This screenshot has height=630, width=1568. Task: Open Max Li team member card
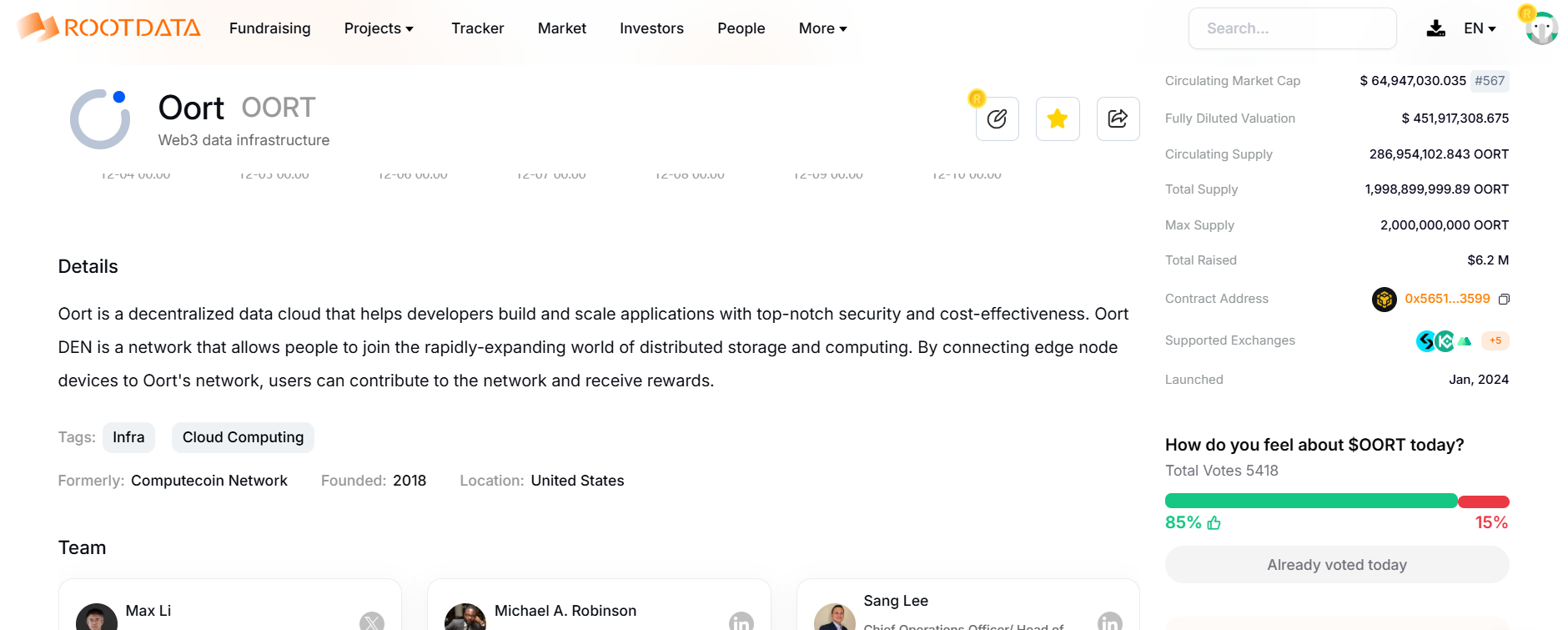click(x=230, y=605)
